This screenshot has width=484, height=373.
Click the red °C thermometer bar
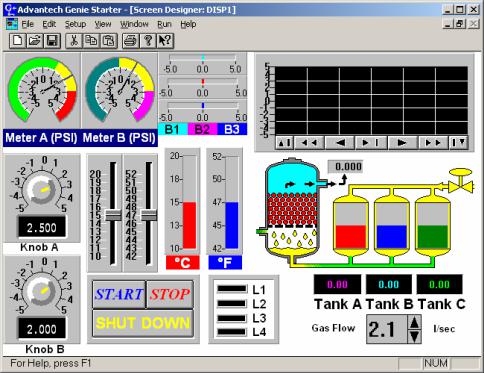coord(189,225)
